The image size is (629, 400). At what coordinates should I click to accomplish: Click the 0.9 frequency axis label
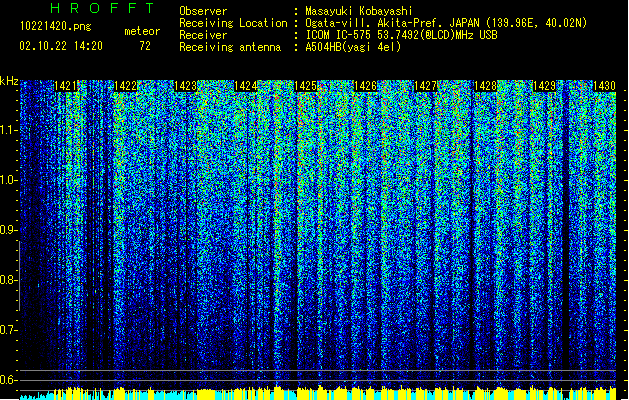click(x=9, y=230)
